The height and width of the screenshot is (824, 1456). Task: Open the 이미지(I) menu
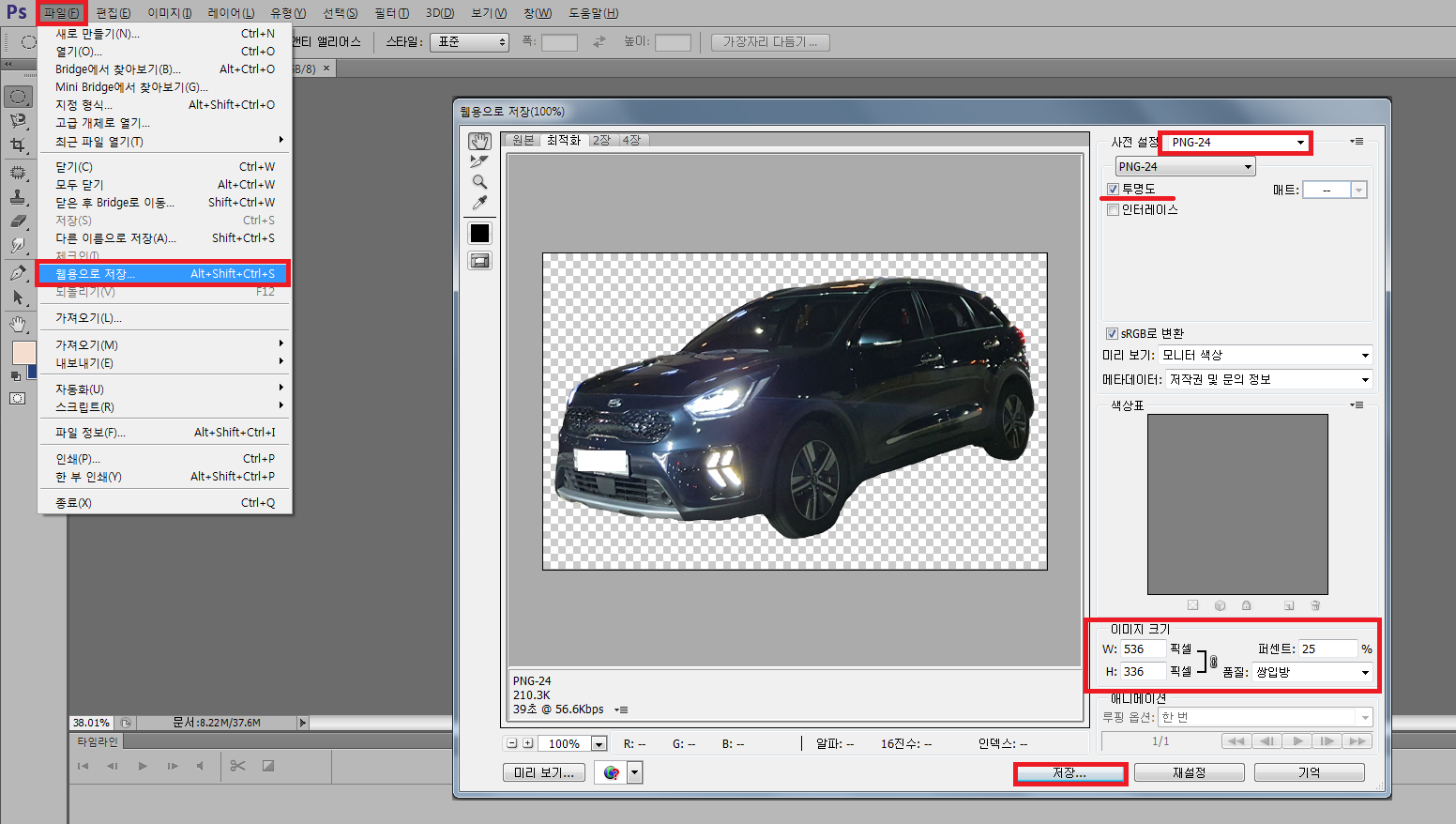point(170,13)
